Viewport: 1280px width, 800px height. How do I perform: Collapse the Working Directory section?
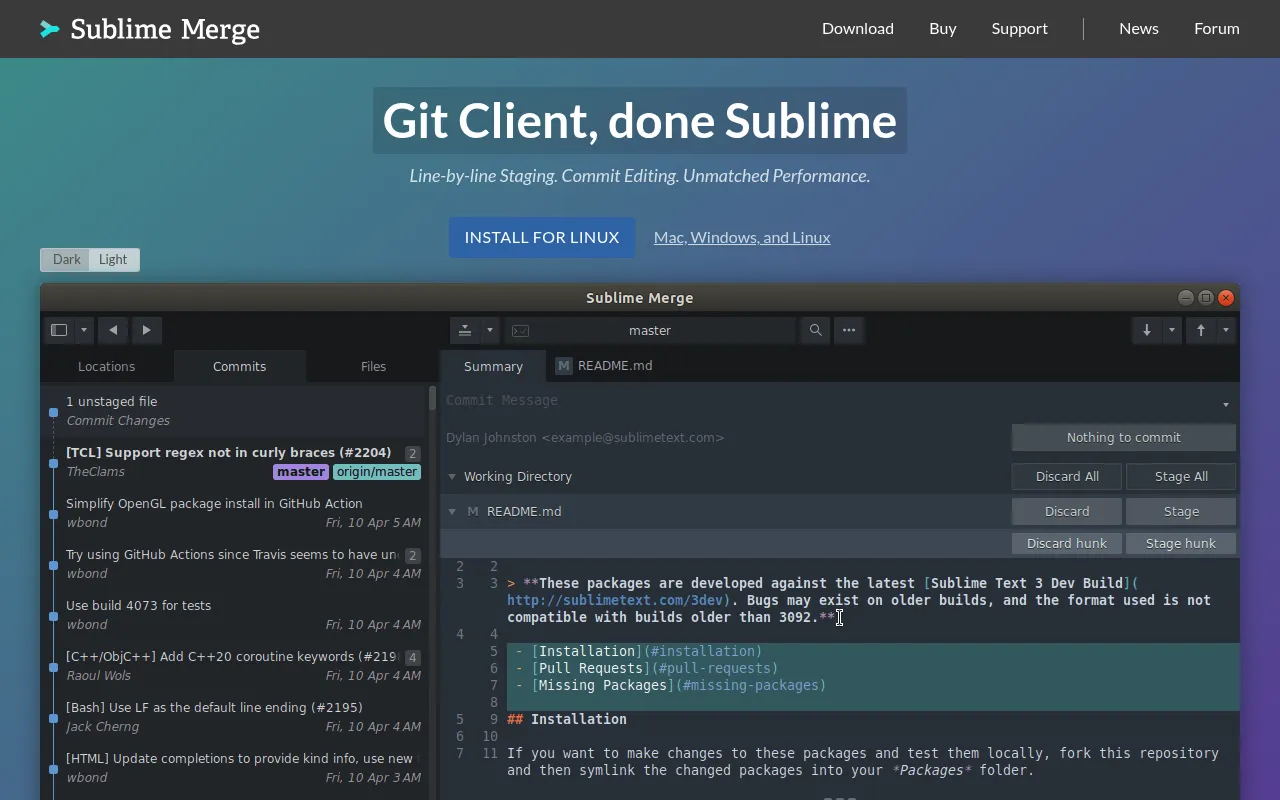point(452,477)
